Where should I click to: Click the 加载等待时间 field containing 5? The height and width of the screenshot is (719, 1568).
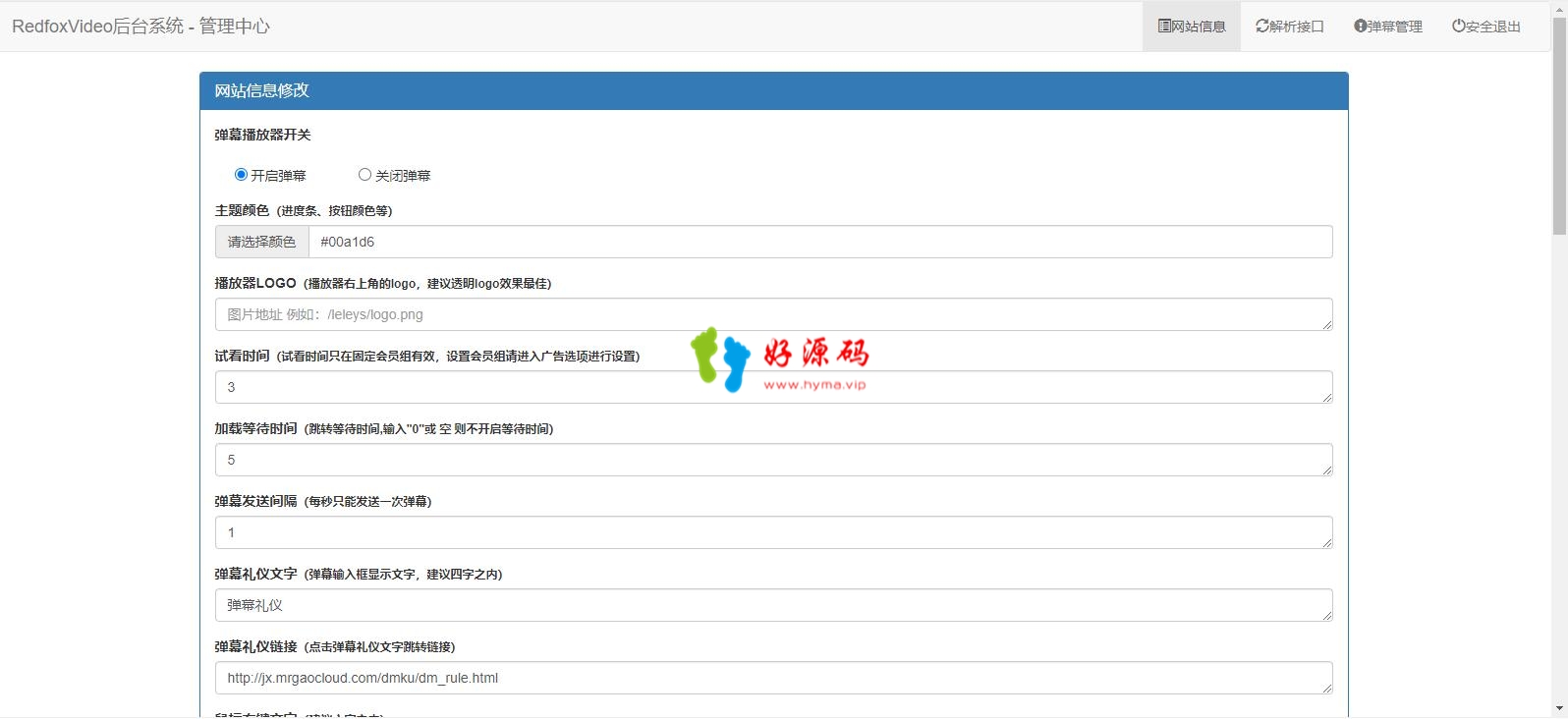coord(774,460)
